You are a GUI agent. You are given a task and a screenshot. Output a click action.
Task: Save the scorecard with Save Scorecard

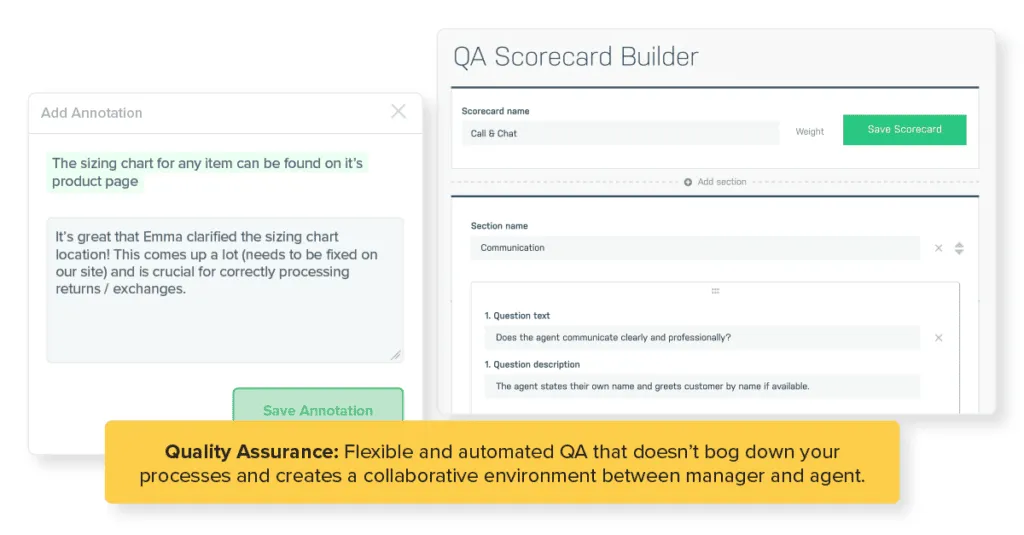click(904, 130)
